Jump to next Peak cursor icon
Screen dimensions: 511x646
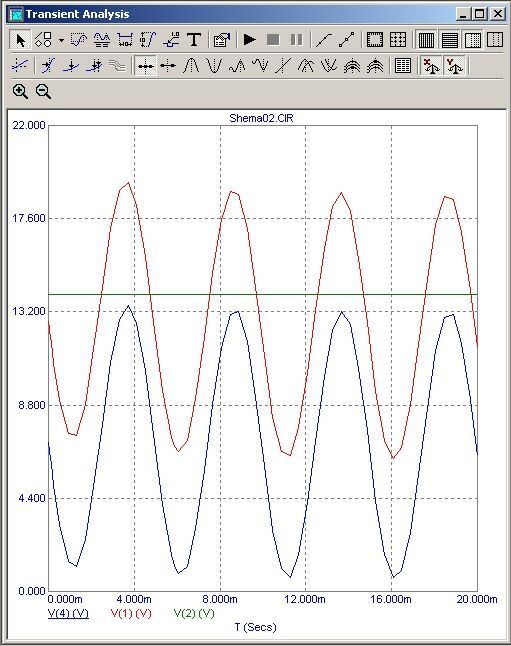click(191, 66)
